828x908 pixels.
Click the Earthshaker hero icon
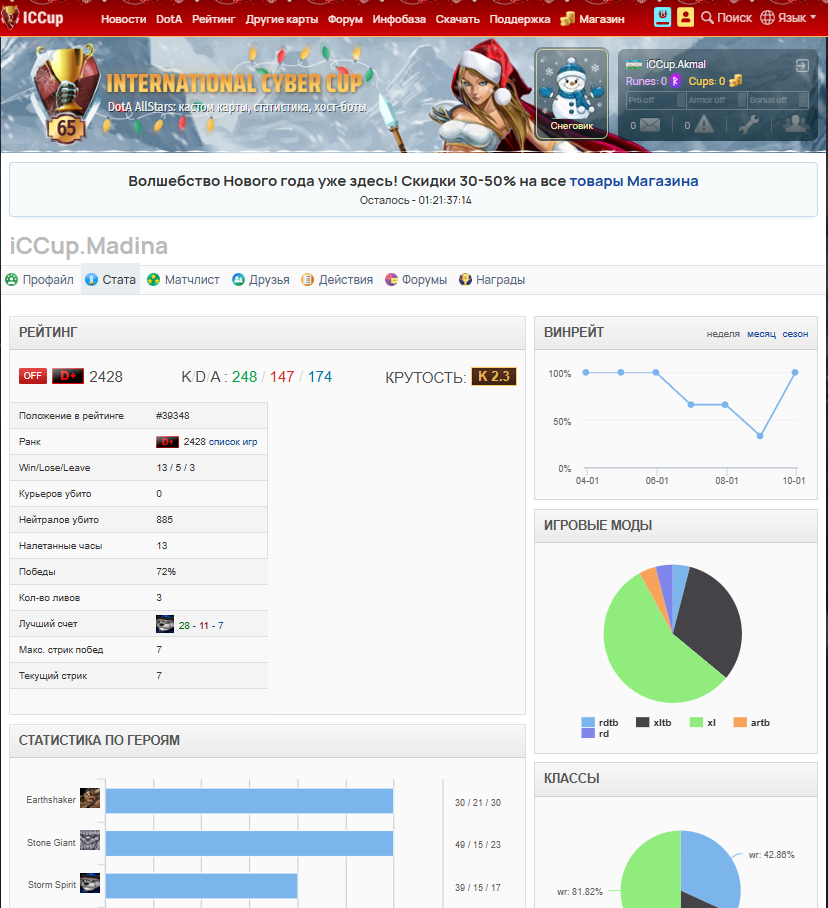tap(90, 798)
